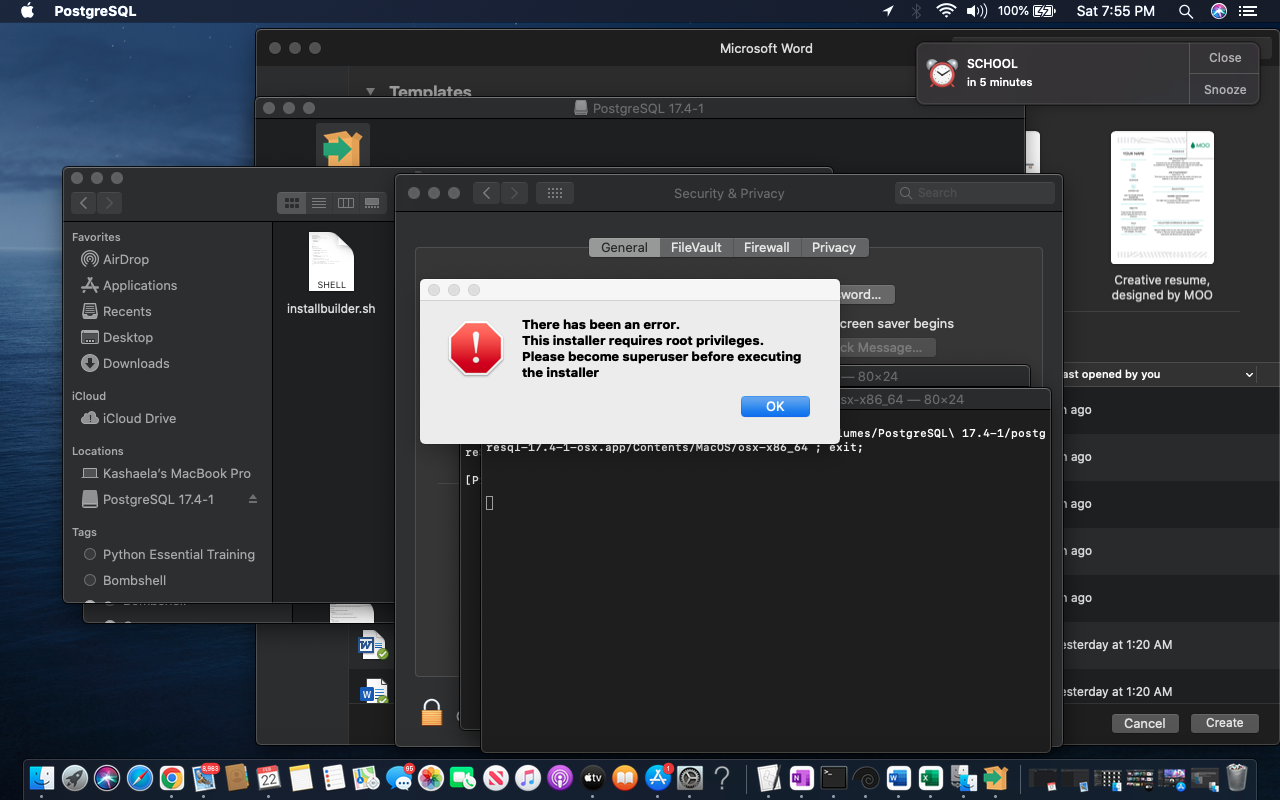
Task: Open AirDrop in Finder sidebar
Action: (125, 259)
